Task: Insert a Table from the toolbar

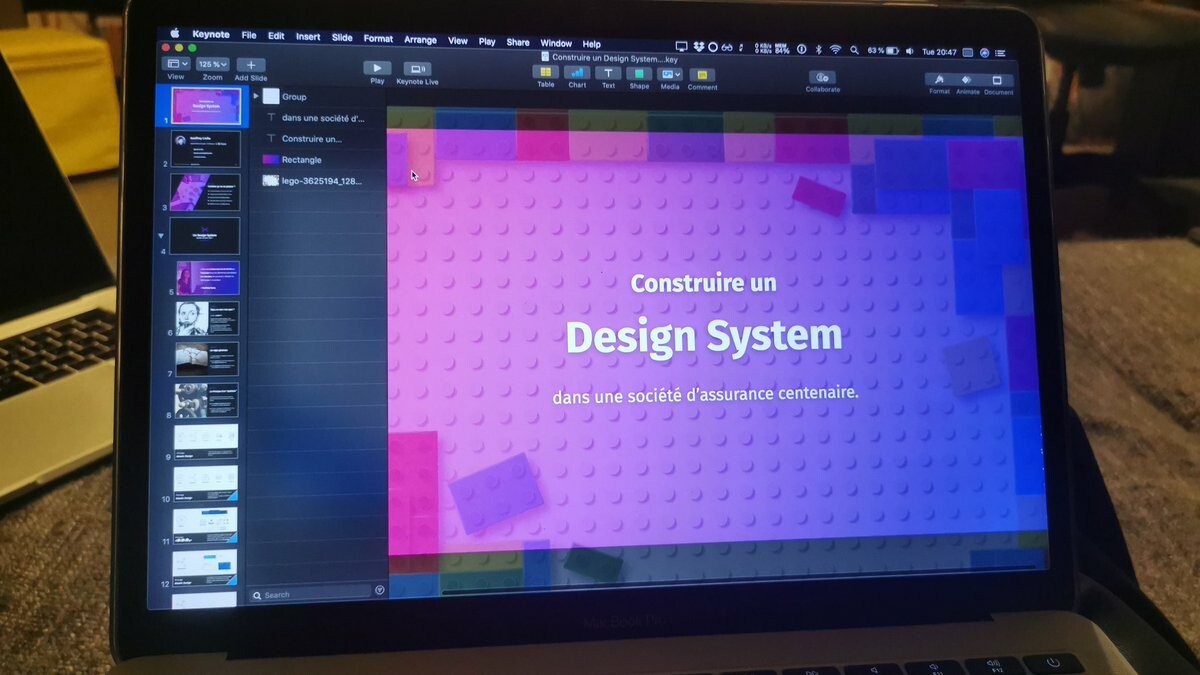Action: click(x=545, y=72)
